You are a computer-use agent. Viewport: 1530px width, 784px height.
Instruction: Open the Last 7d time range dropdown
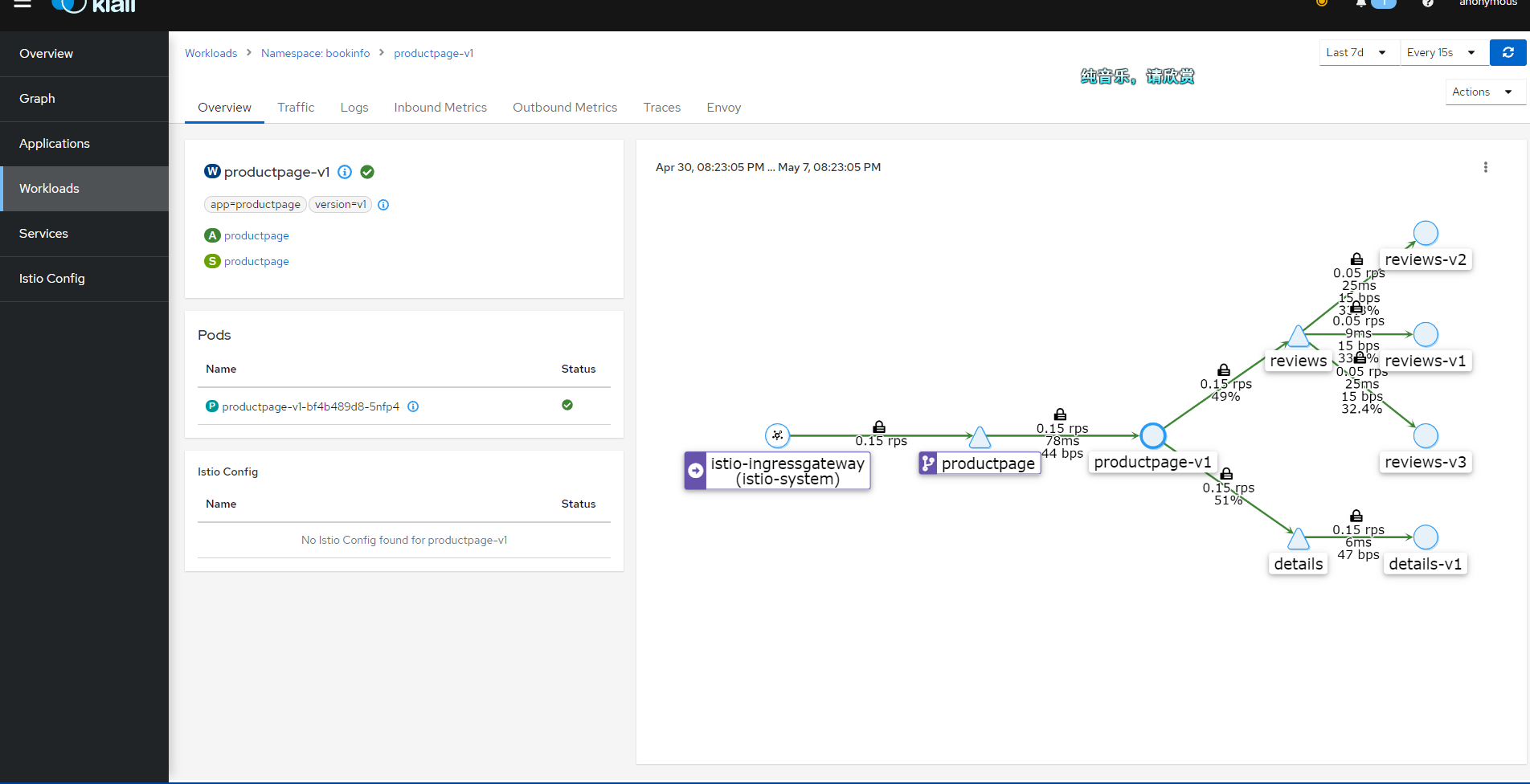(x=1357, y=53)
